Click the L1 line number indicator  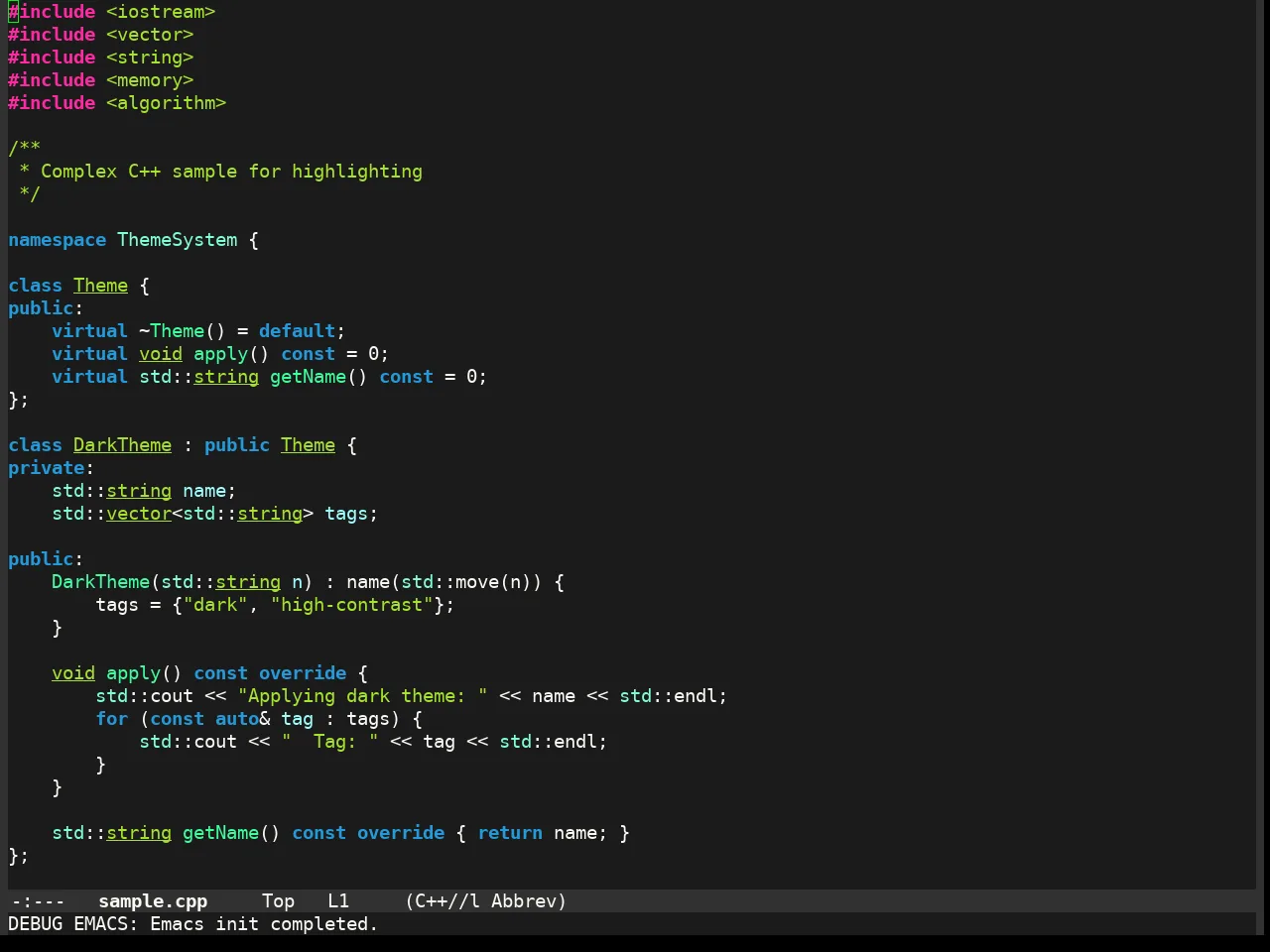tap(338, 901)
